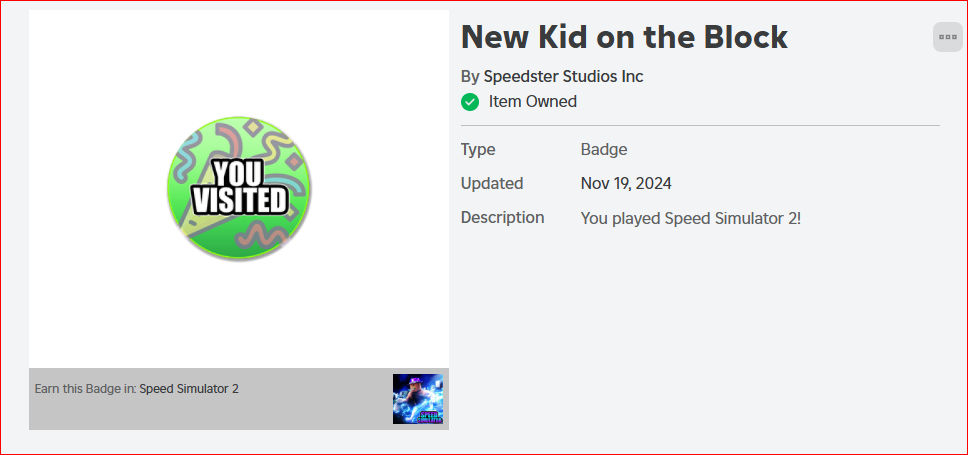The height and width of the screenshot is (455, 968).
Task: Select the Updated field label
Action: pos(492,184)
